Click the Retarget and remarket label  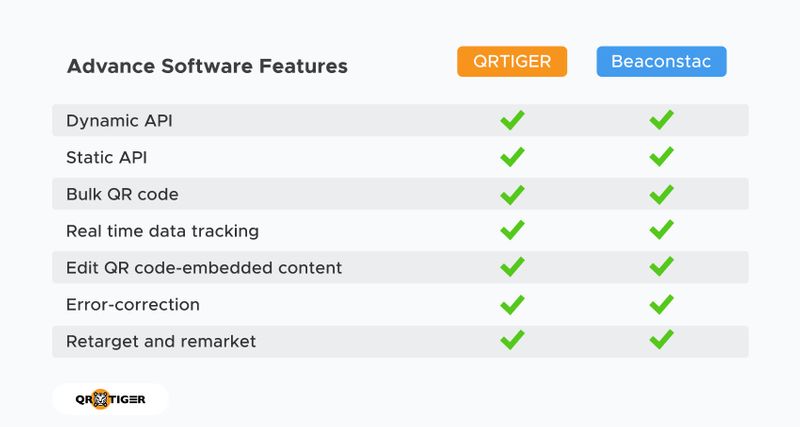click(x=161, y=341)
